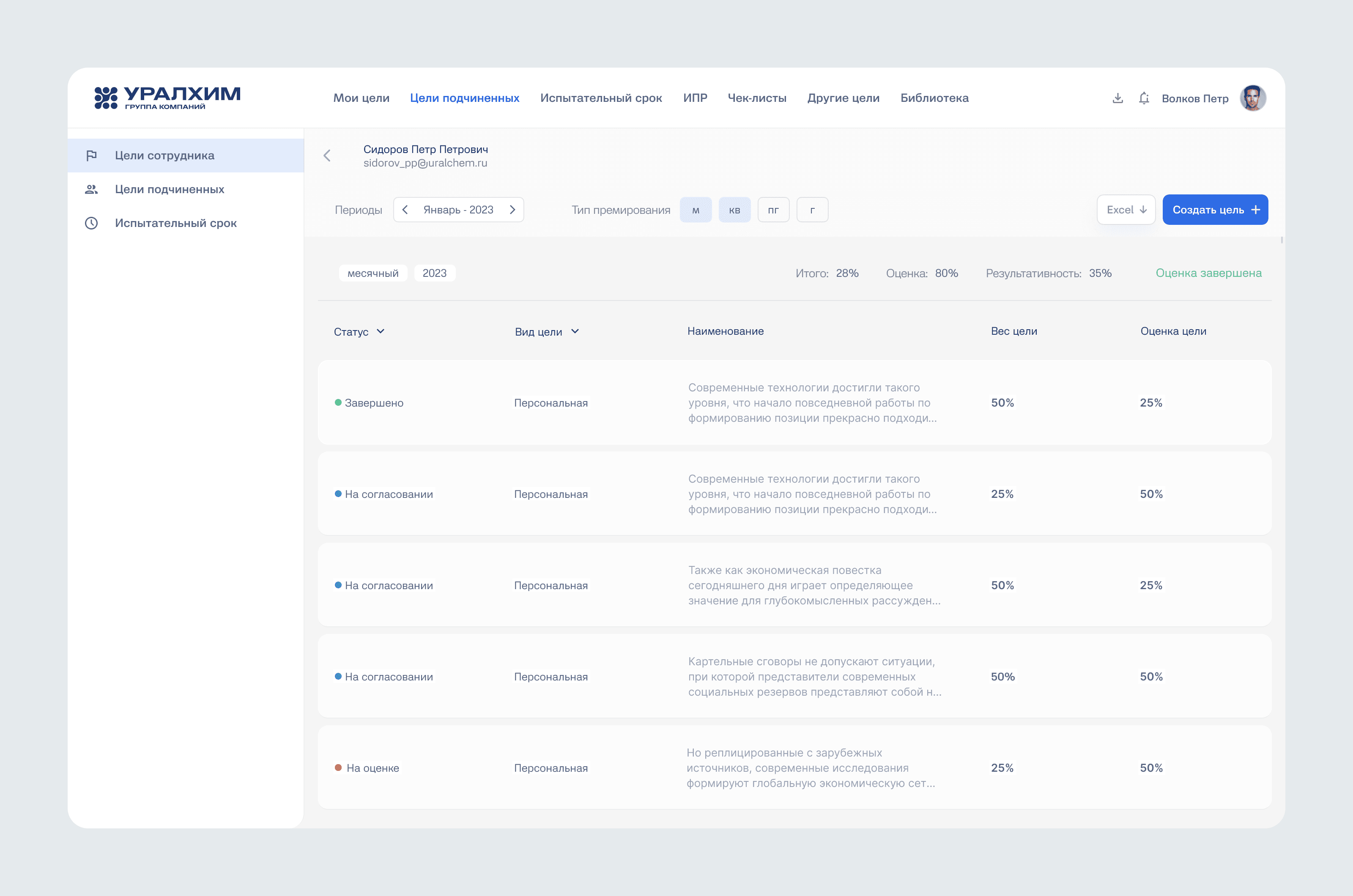Click the месячный tag

pos(373,273)
